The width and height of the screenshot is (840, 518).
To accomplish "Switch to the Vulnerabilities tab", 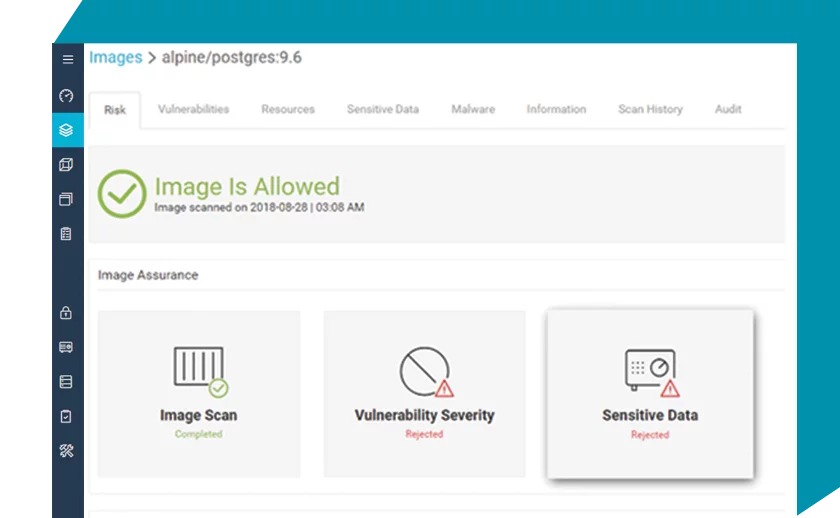I will tap(193, 109).
